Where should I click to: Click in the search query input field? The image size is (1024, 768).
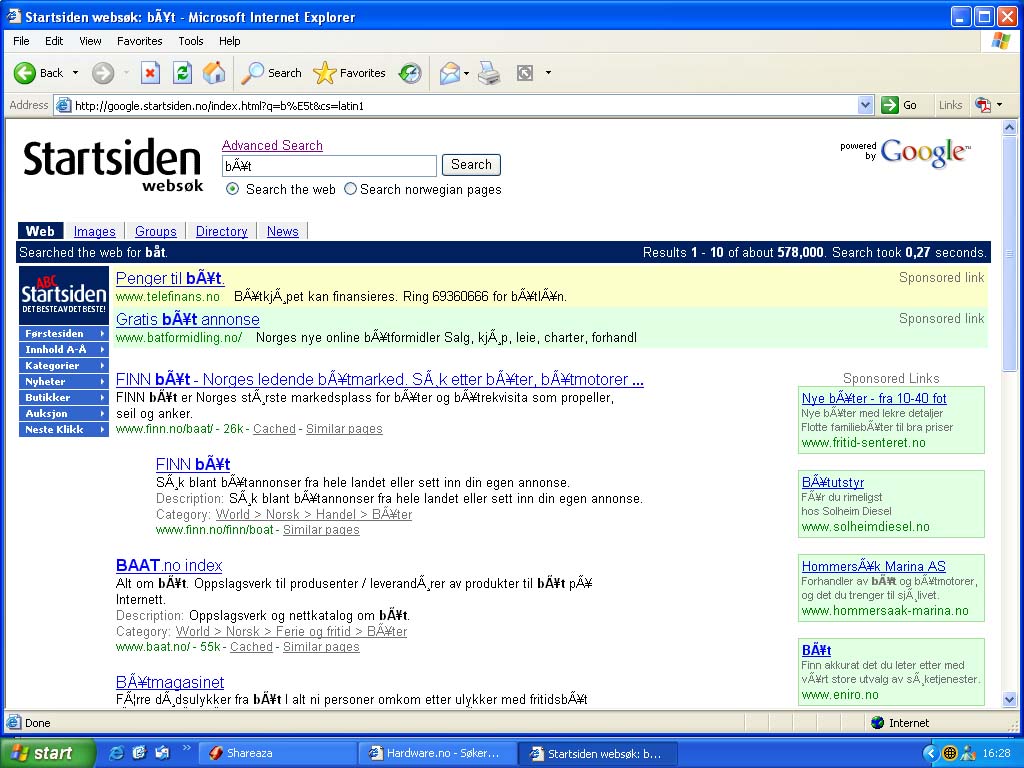pos(329,165)
